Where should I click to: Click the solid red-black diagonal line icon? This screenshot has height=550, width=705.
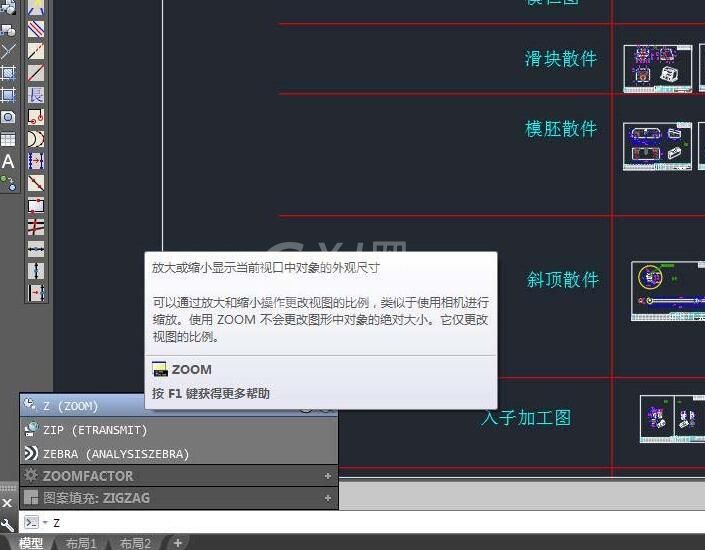pyautogui.click(x=36, y=73)
